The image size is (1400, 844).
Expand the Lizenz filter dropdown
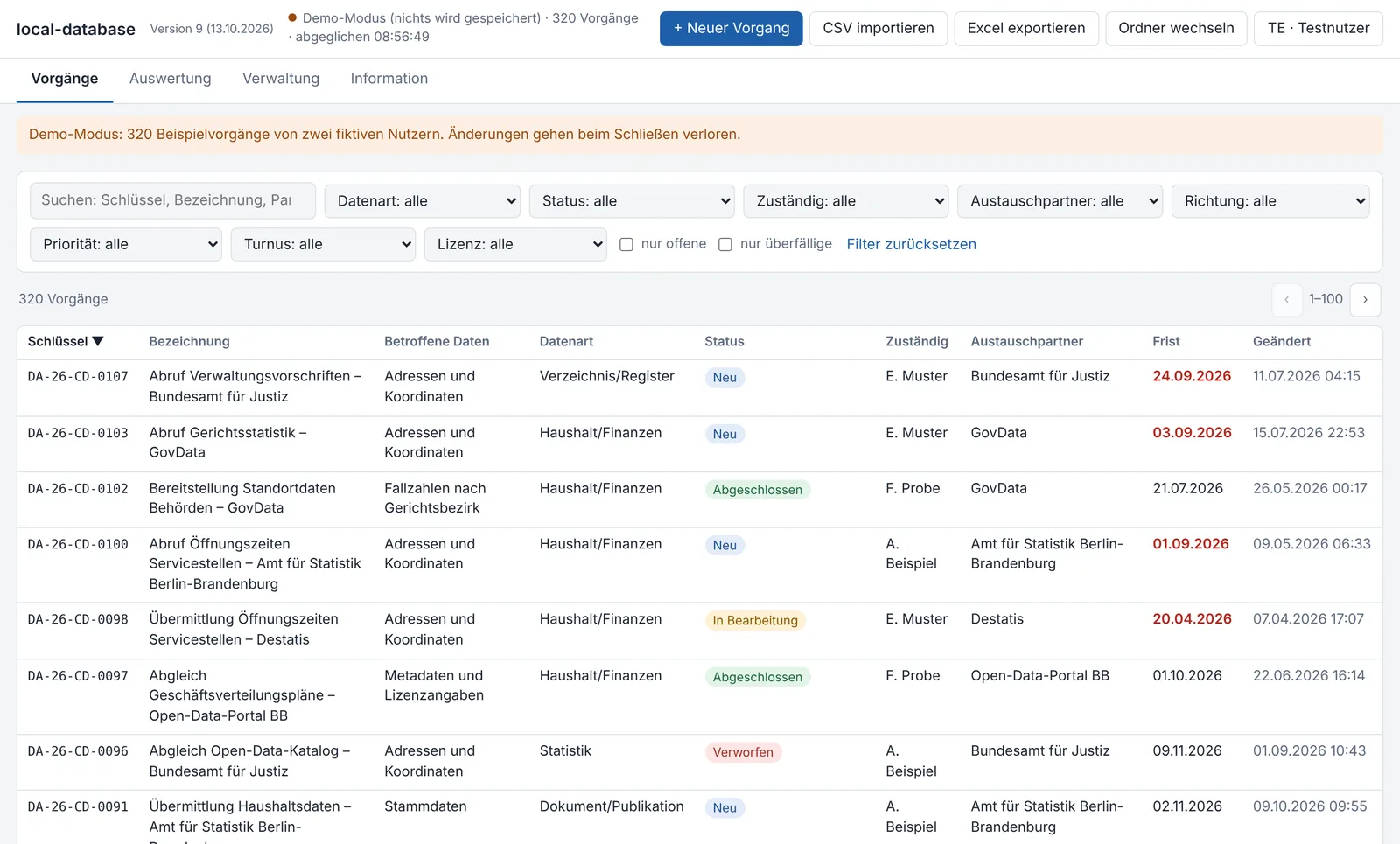(515, 245)
